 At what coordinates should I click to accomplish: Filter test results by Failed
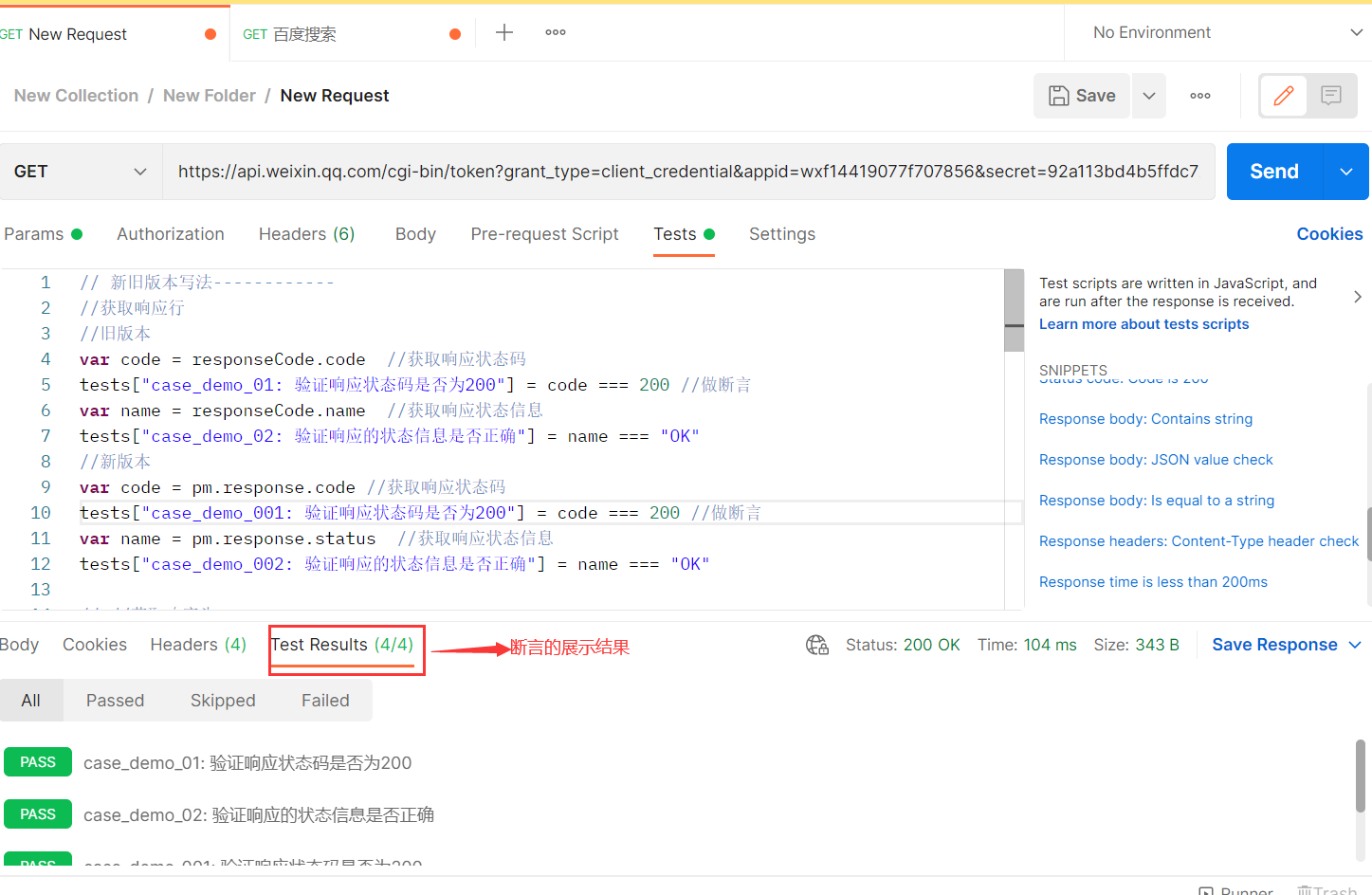[325, 701]
